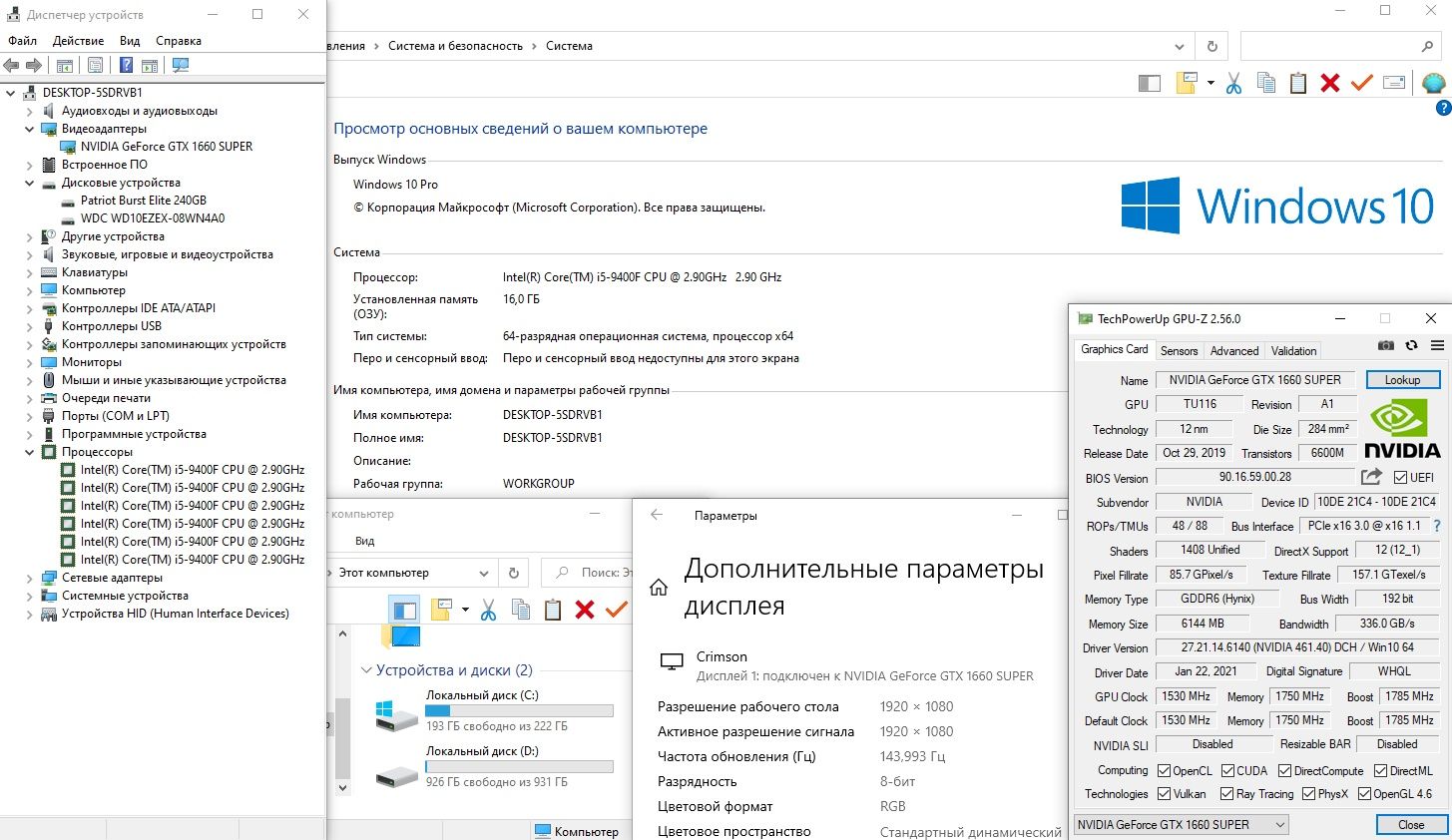Toggle DirectCompute checkbox in GPU-Z
Screen dimensions: 1452x840
(1285, 770)
